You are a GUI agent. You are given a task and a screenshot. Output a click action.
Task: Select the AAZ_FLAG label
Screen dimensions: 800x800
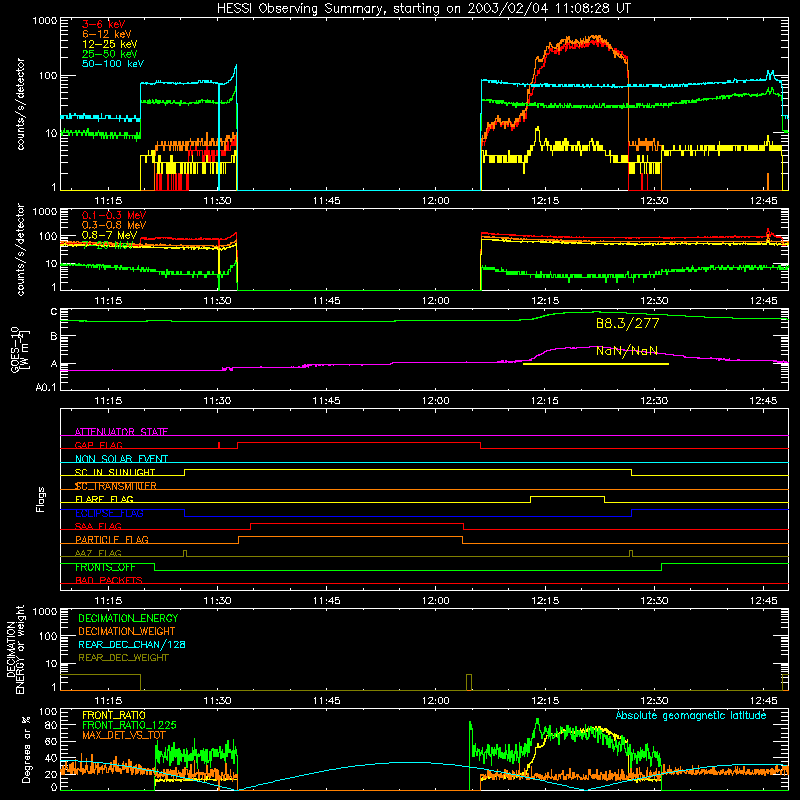click(98, 553)
